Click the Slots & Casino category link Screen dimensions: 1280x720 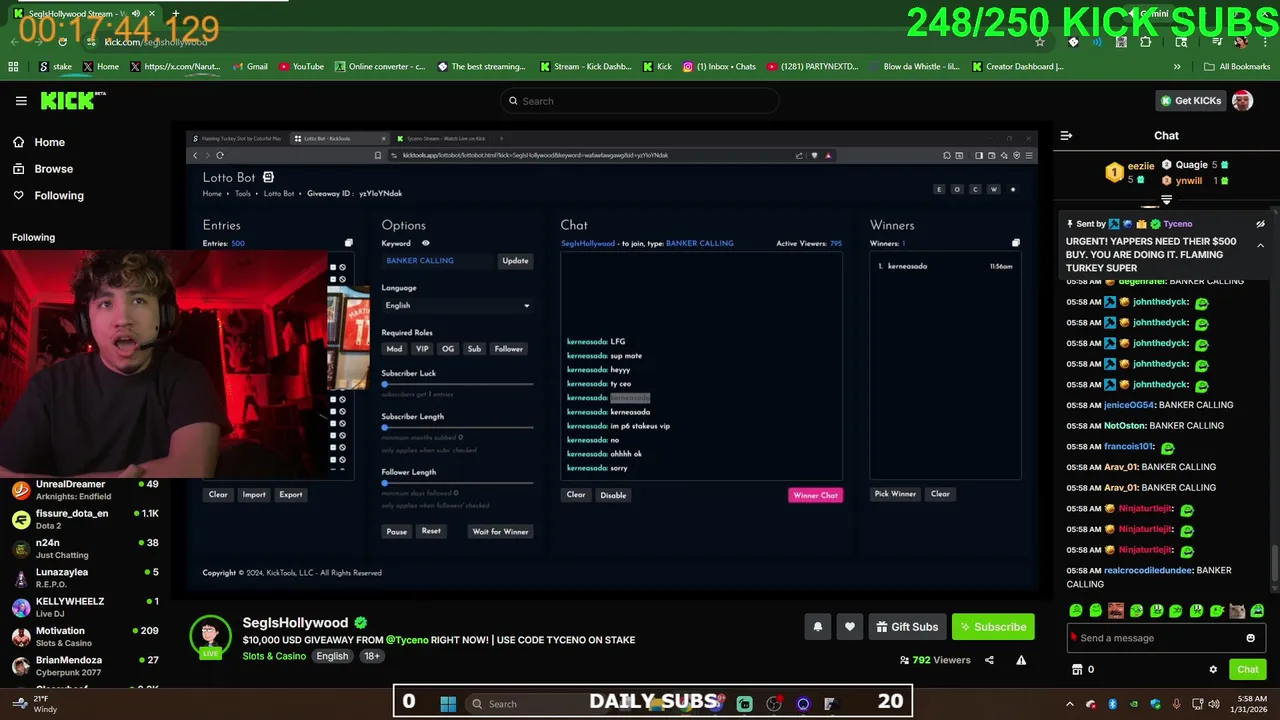point(274,656)
